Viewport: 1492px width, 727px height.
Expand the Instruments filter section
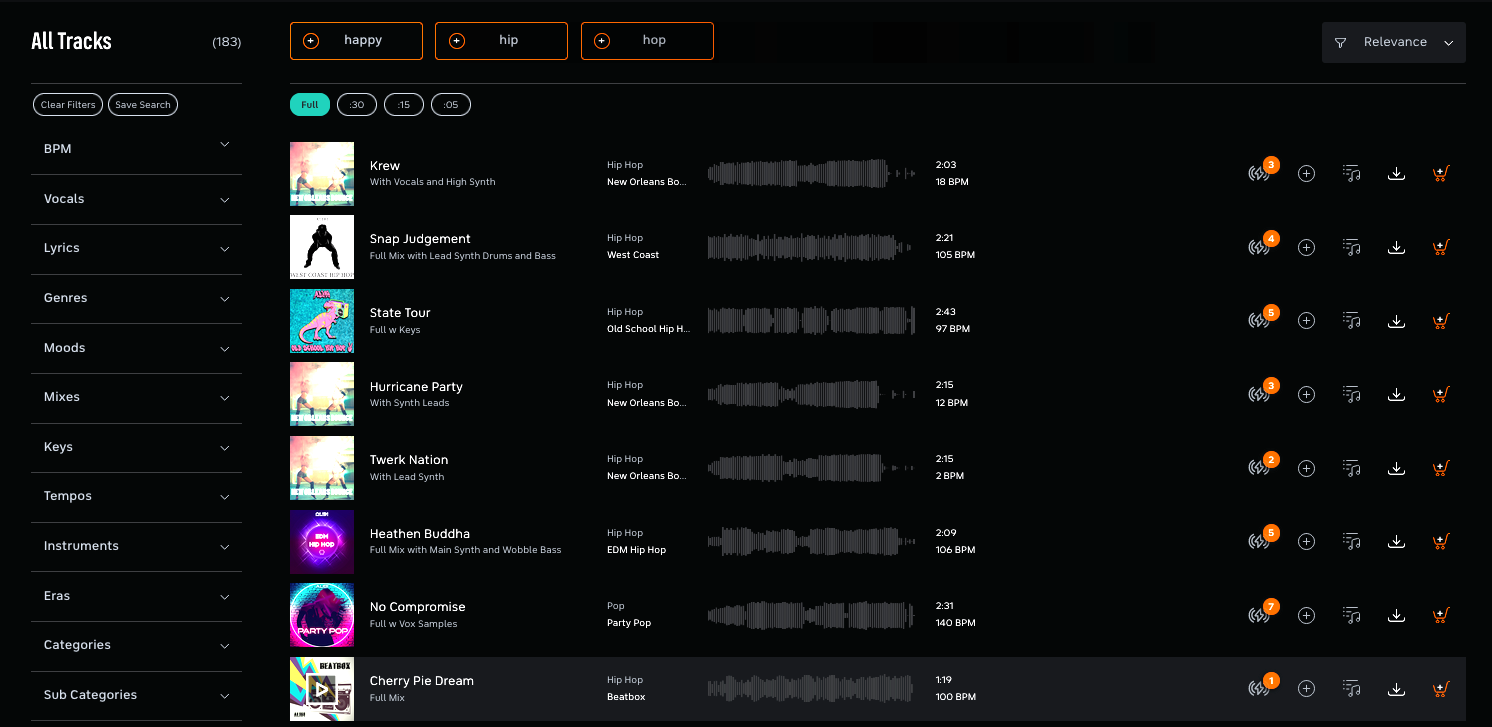click(x=136, y=546)
